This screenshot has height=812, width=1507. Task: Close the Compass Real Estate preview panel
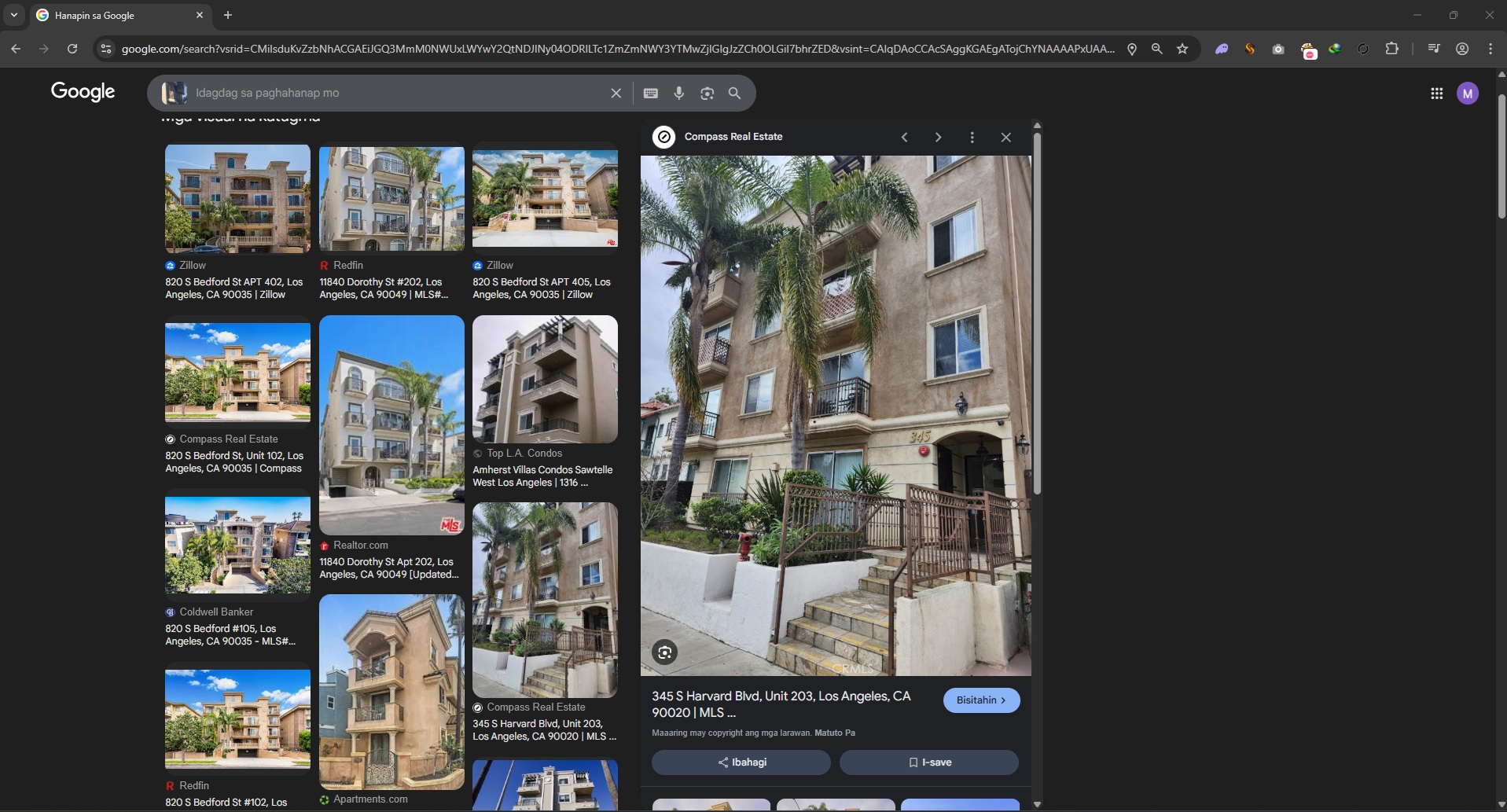pos(1005,138)
